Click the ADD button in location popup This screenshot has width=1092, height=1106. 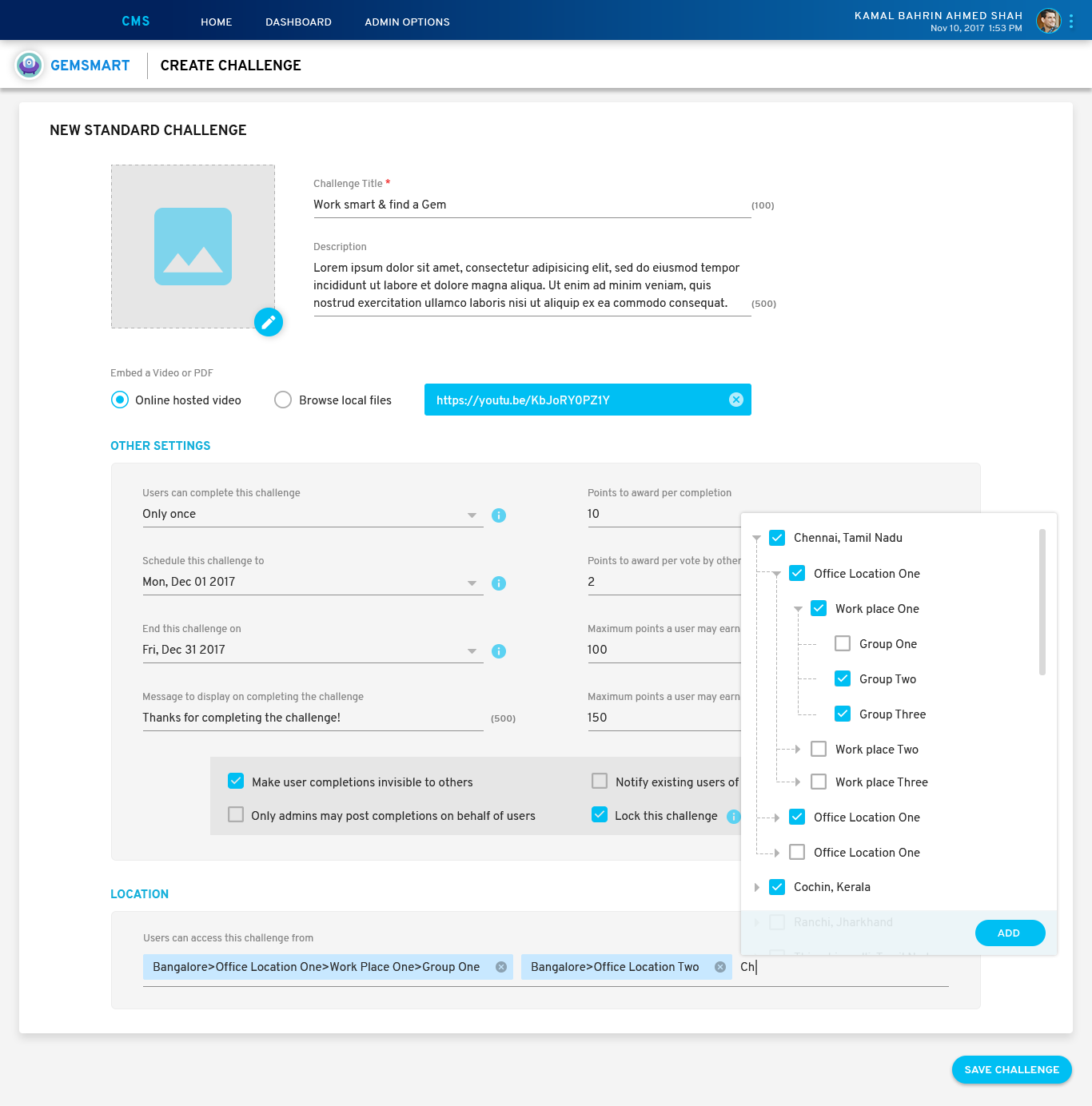point(1010,933)
